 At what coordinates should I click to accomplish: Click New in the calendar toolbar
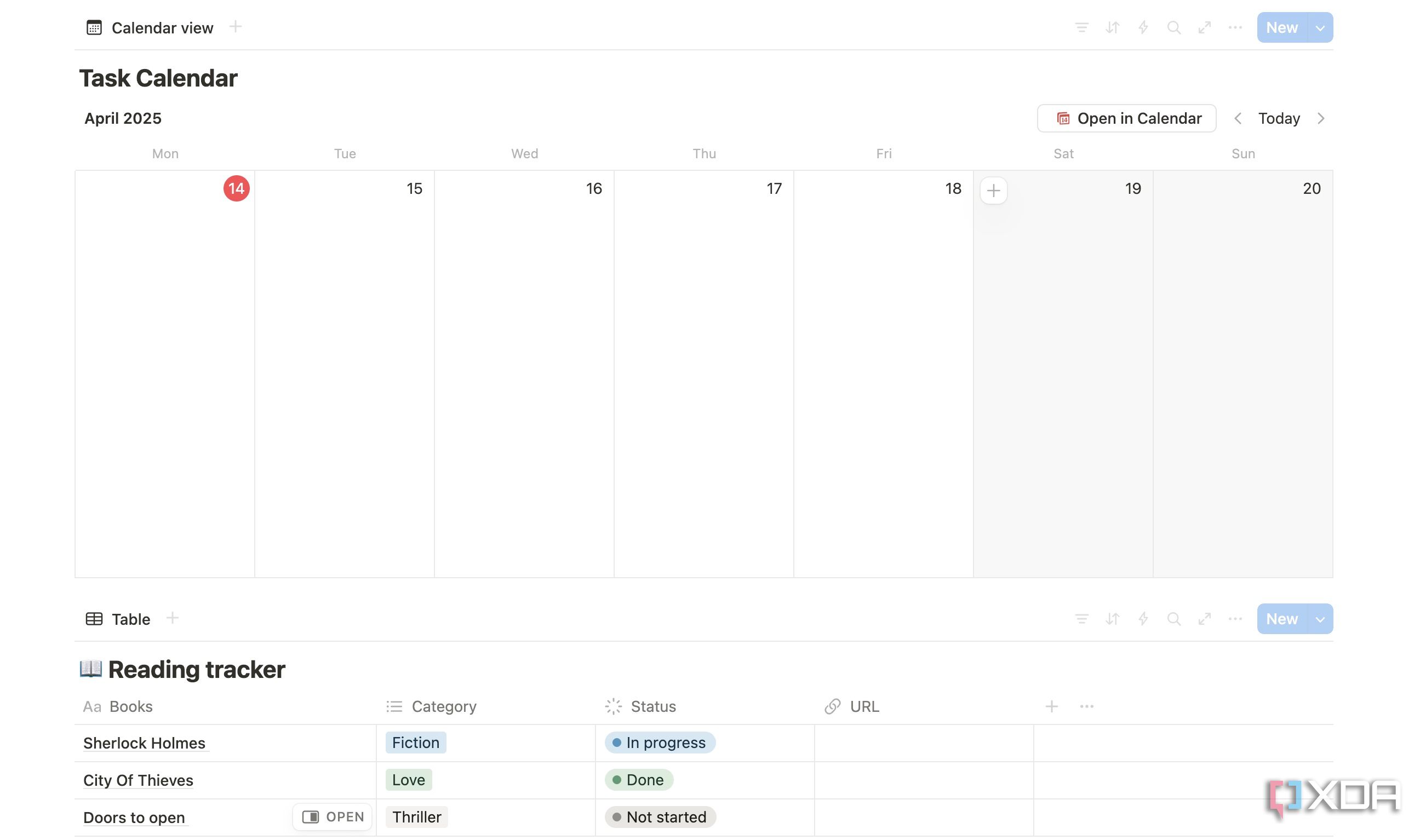point(1282,28)
